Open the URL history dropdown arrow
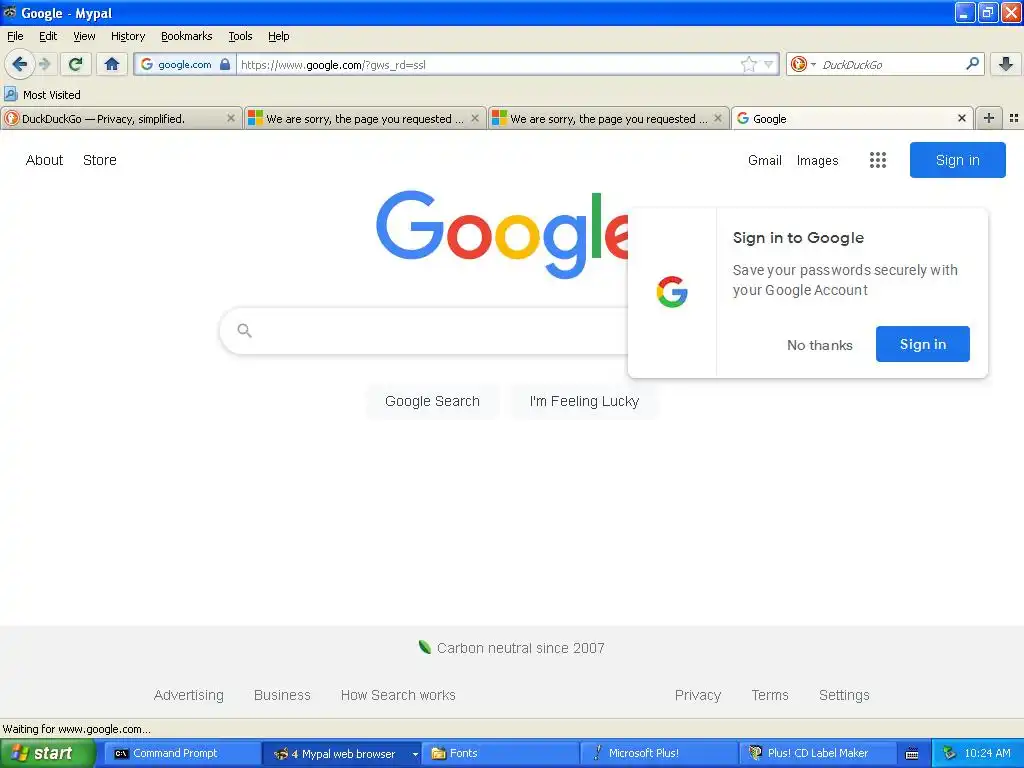1024x768 pixels. pos(768,64)
